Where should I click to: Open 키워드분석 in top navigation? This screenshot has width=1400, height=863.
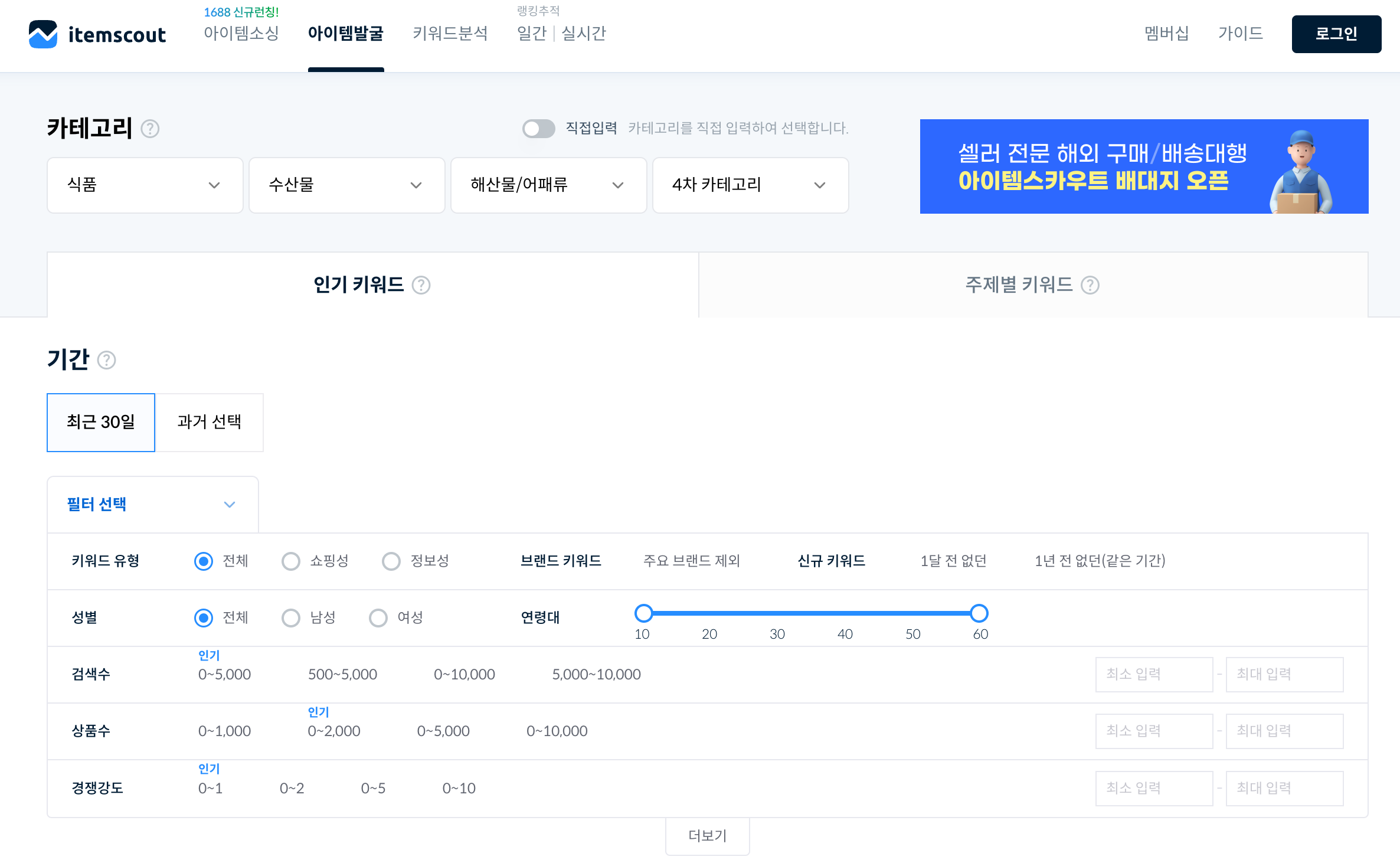(x=450, y=33)
